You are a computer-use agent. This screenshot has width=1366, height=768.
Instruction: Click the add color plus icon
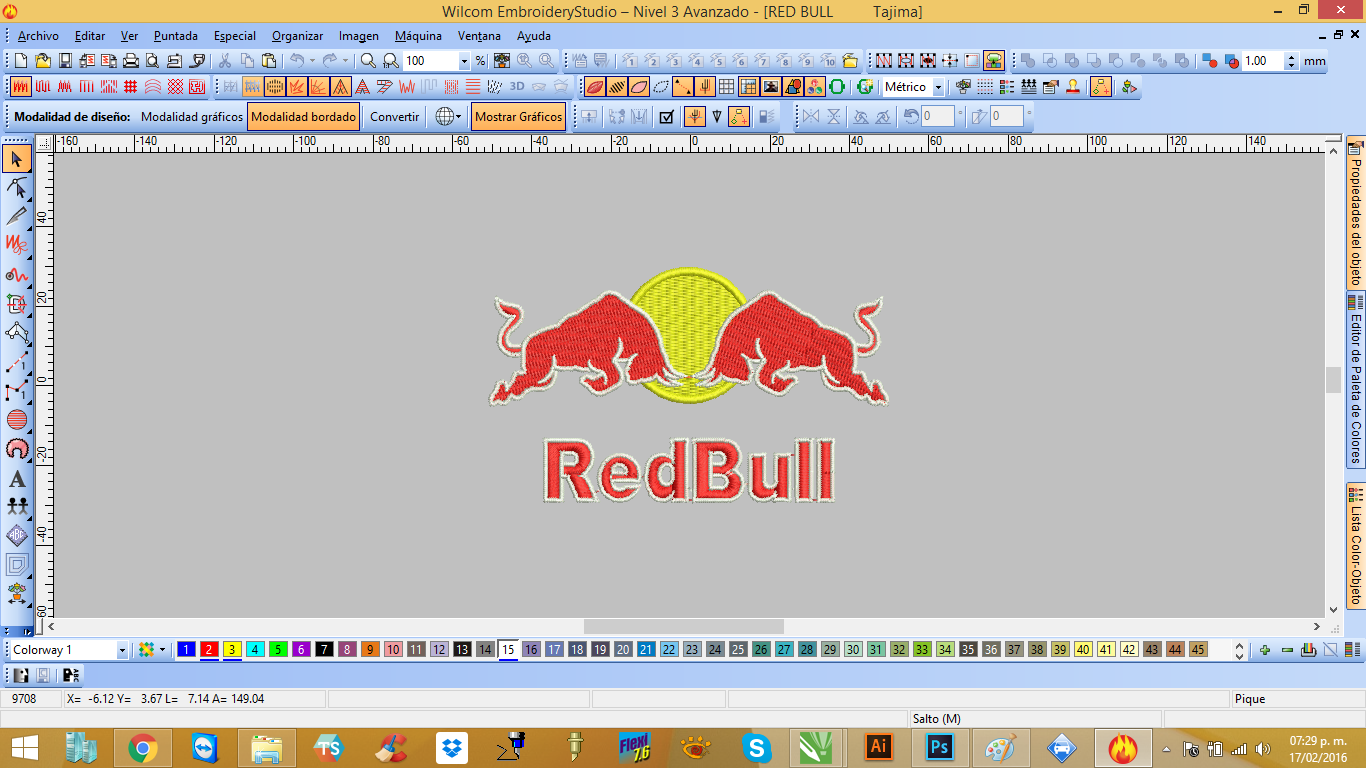click(x=1265, y=650)
